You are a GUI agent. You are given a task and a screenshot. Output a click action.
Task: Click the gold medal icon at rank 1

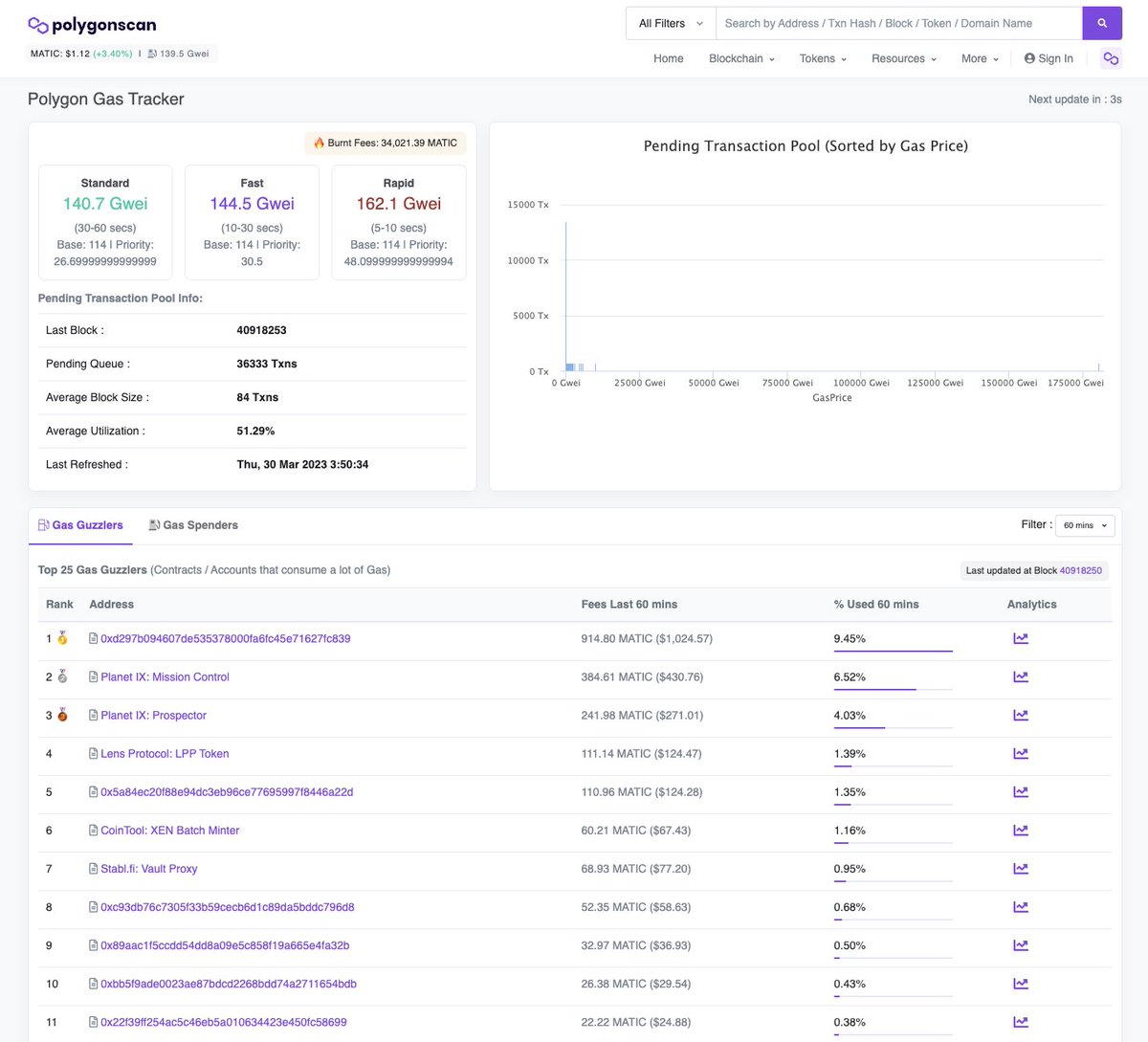pyautogui.click(x=62, y=638)
